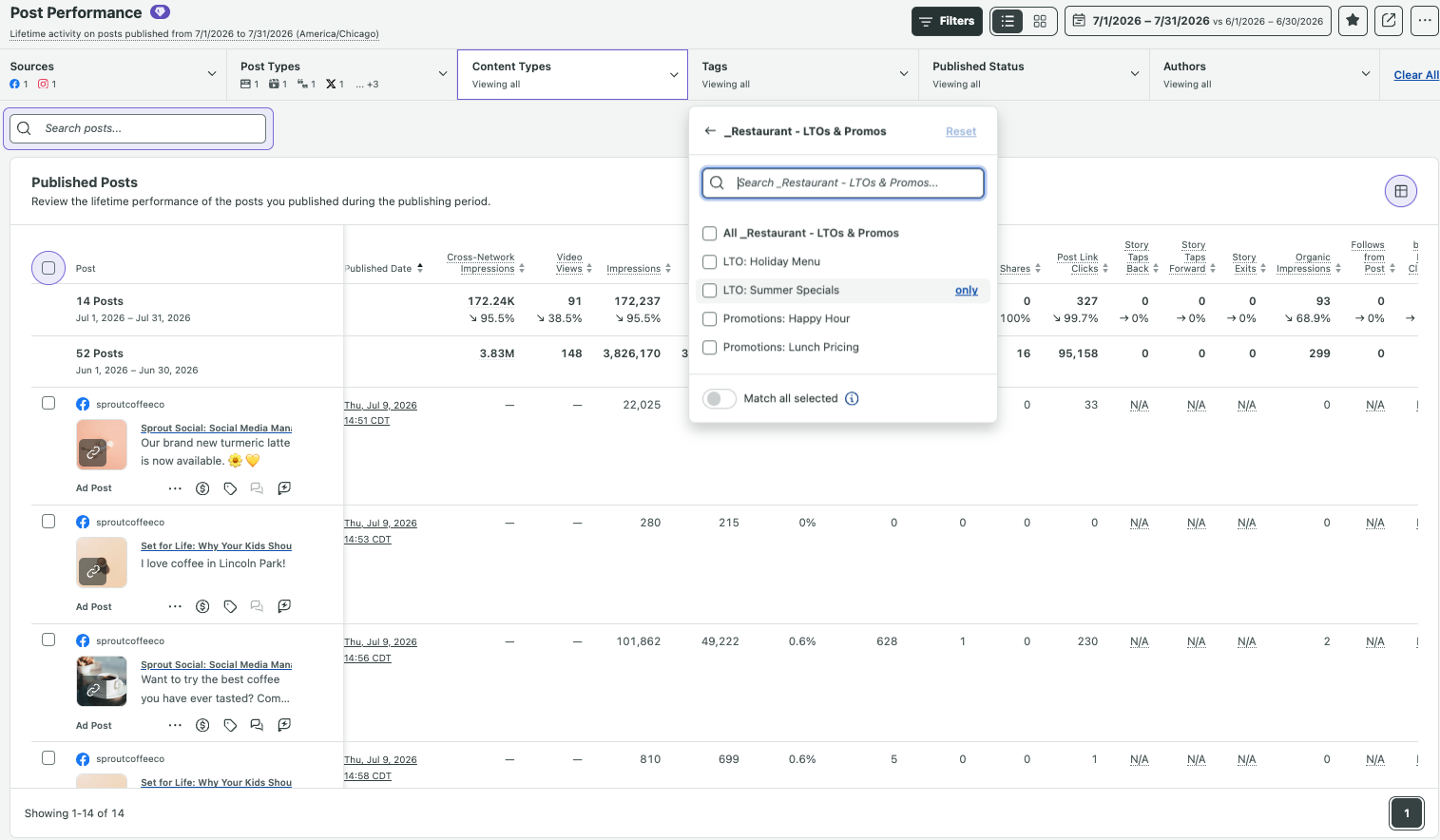
Task: Open the three-dot more options menu
Action: point(1425,21)
